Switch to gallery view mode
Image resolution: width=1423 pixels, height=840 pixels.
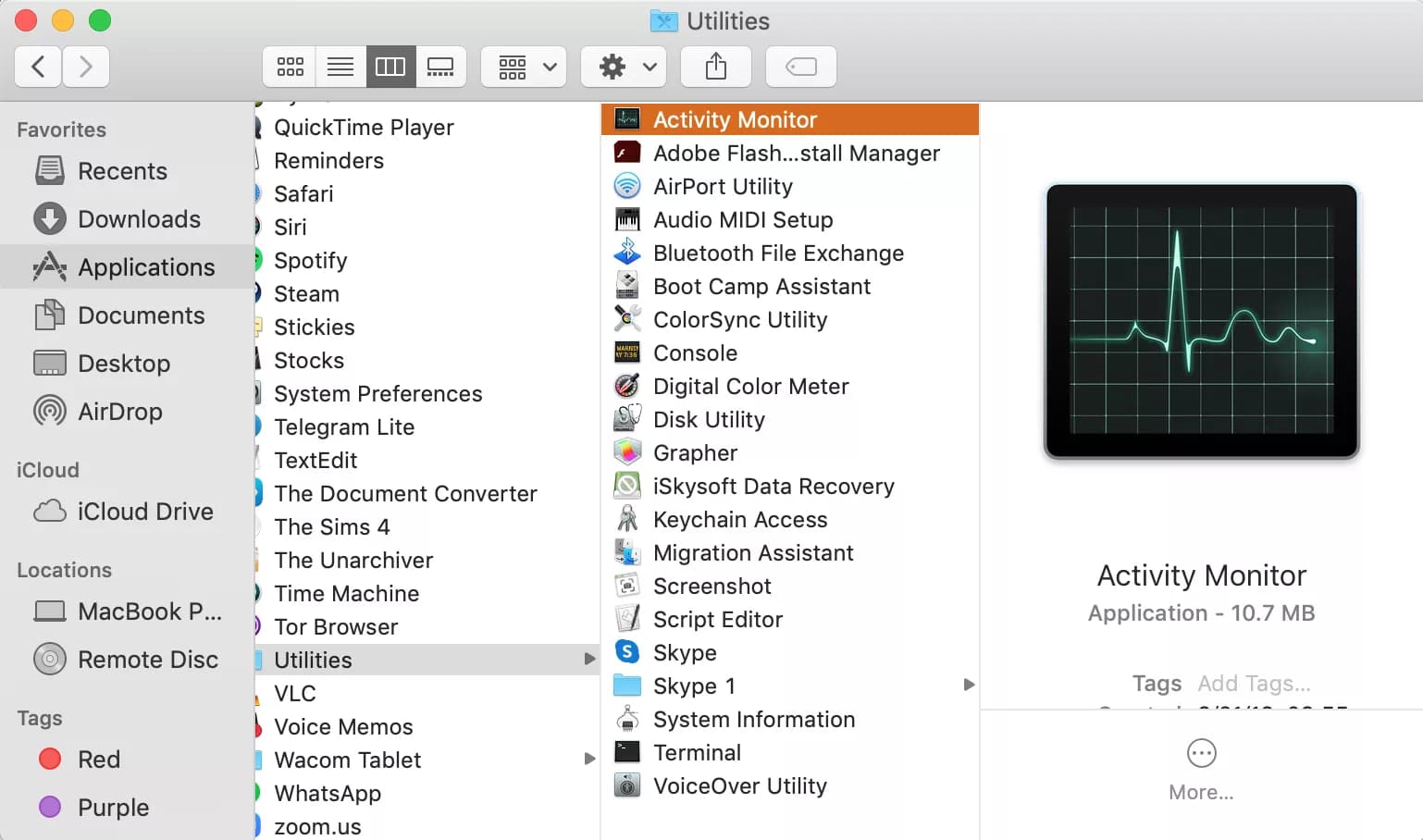click(x=440, y=67)
